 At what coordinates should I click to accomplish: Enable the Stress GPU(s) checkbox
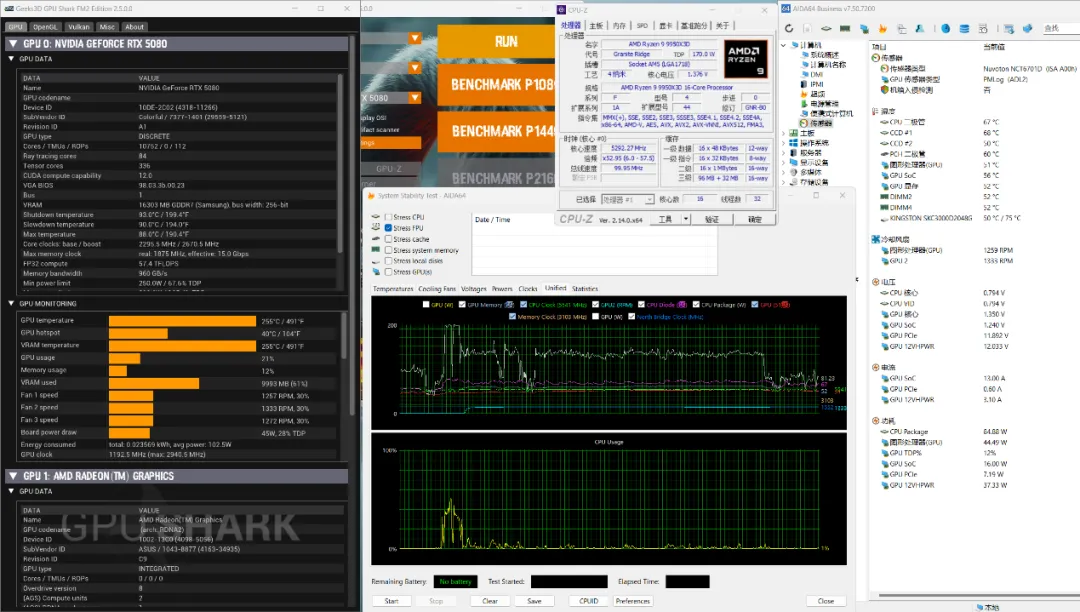point(388,272)
